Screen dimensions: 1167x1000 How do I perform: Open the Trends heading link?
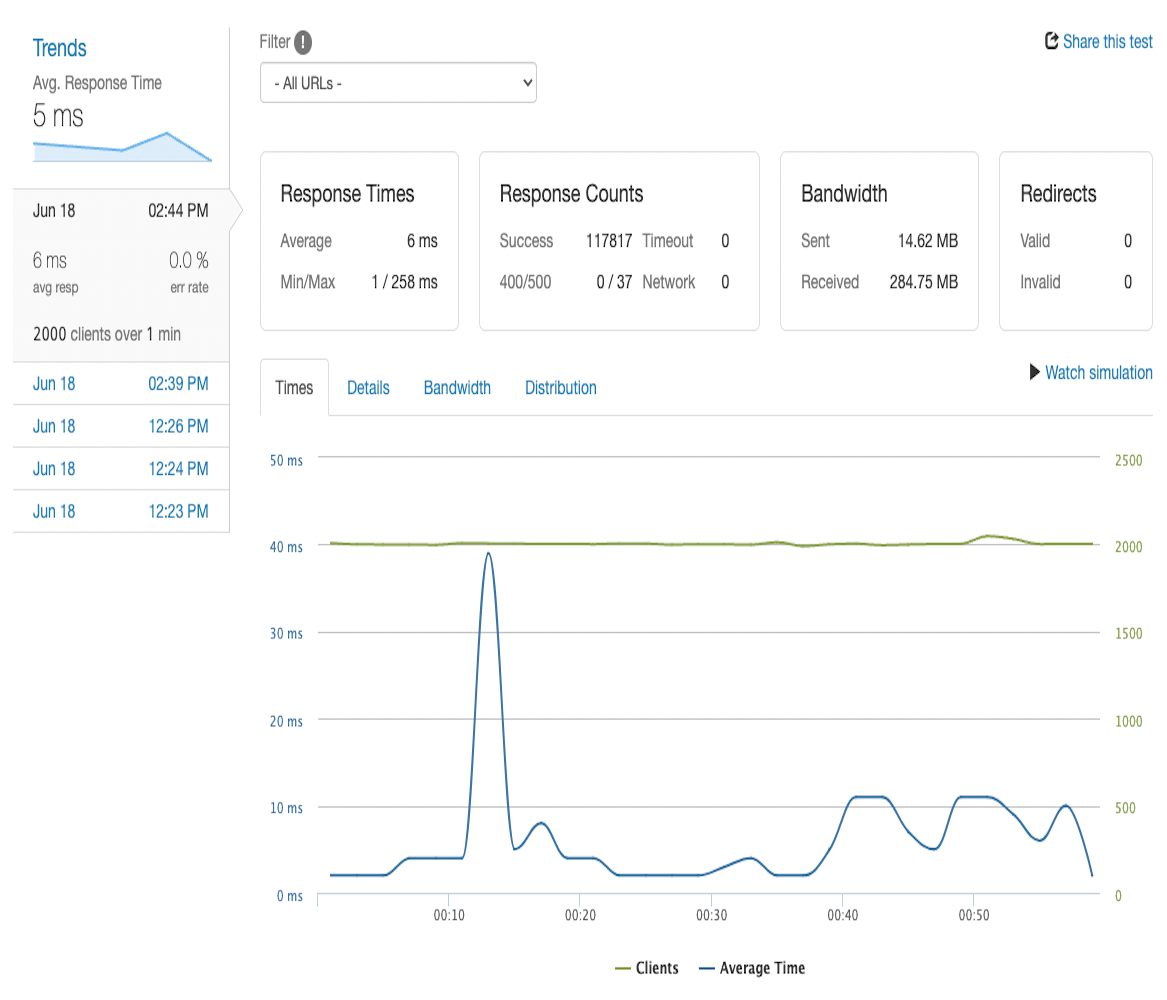pyautogui.click(x=60, y=48)
